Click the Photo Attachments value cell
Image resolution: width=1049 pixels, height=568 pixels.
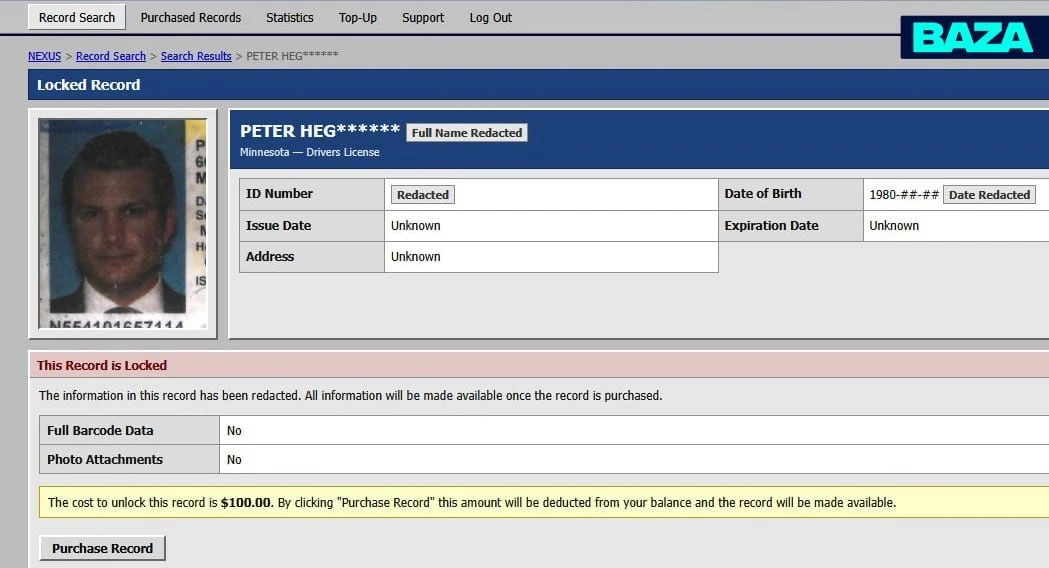pos(634,459)
